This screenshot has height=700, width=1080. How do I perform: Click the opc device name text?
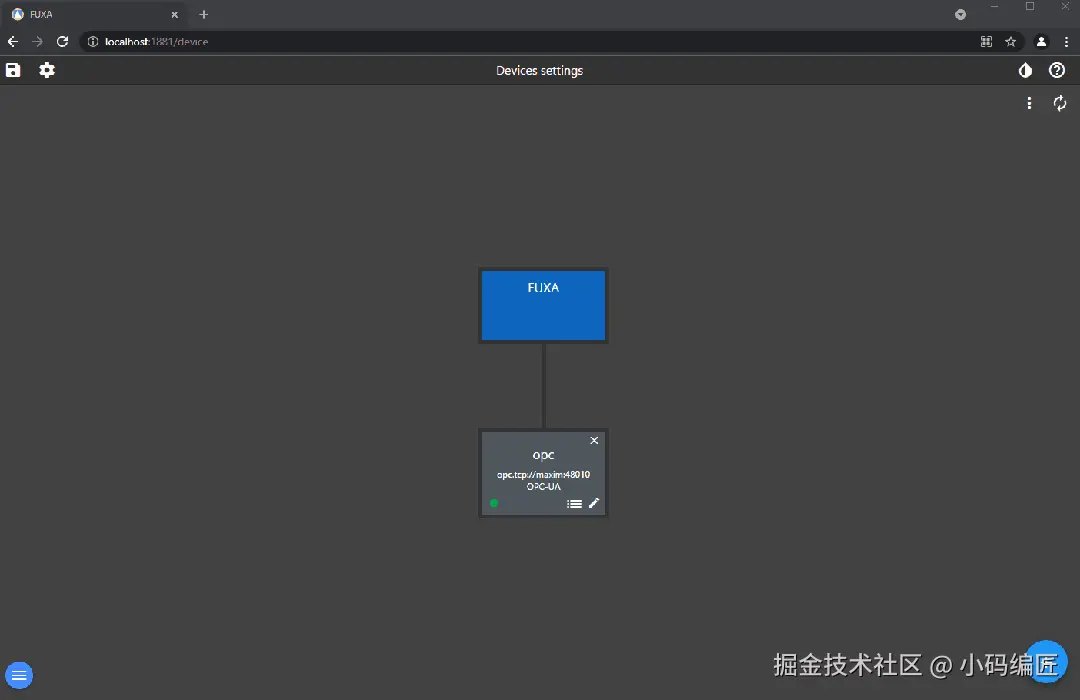tap(543, 455)
